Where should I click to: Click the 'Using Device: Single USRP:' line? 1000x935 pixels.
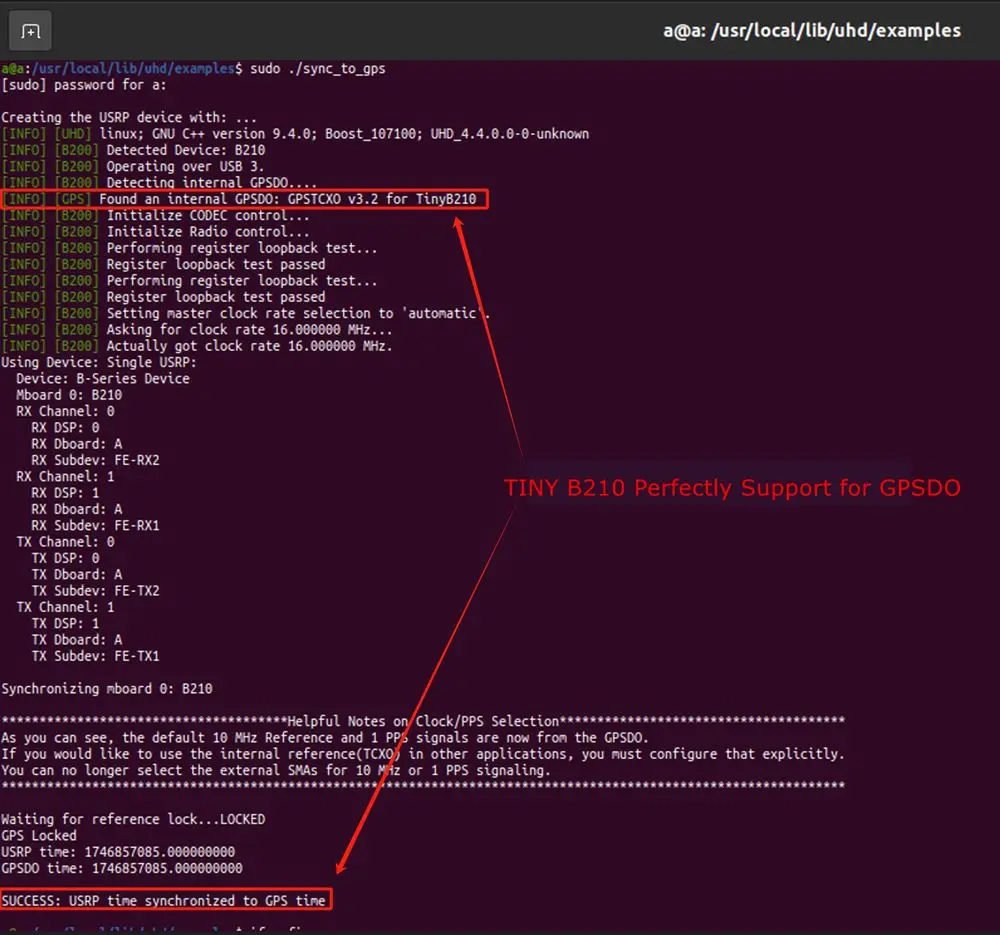tap(99, 362)
